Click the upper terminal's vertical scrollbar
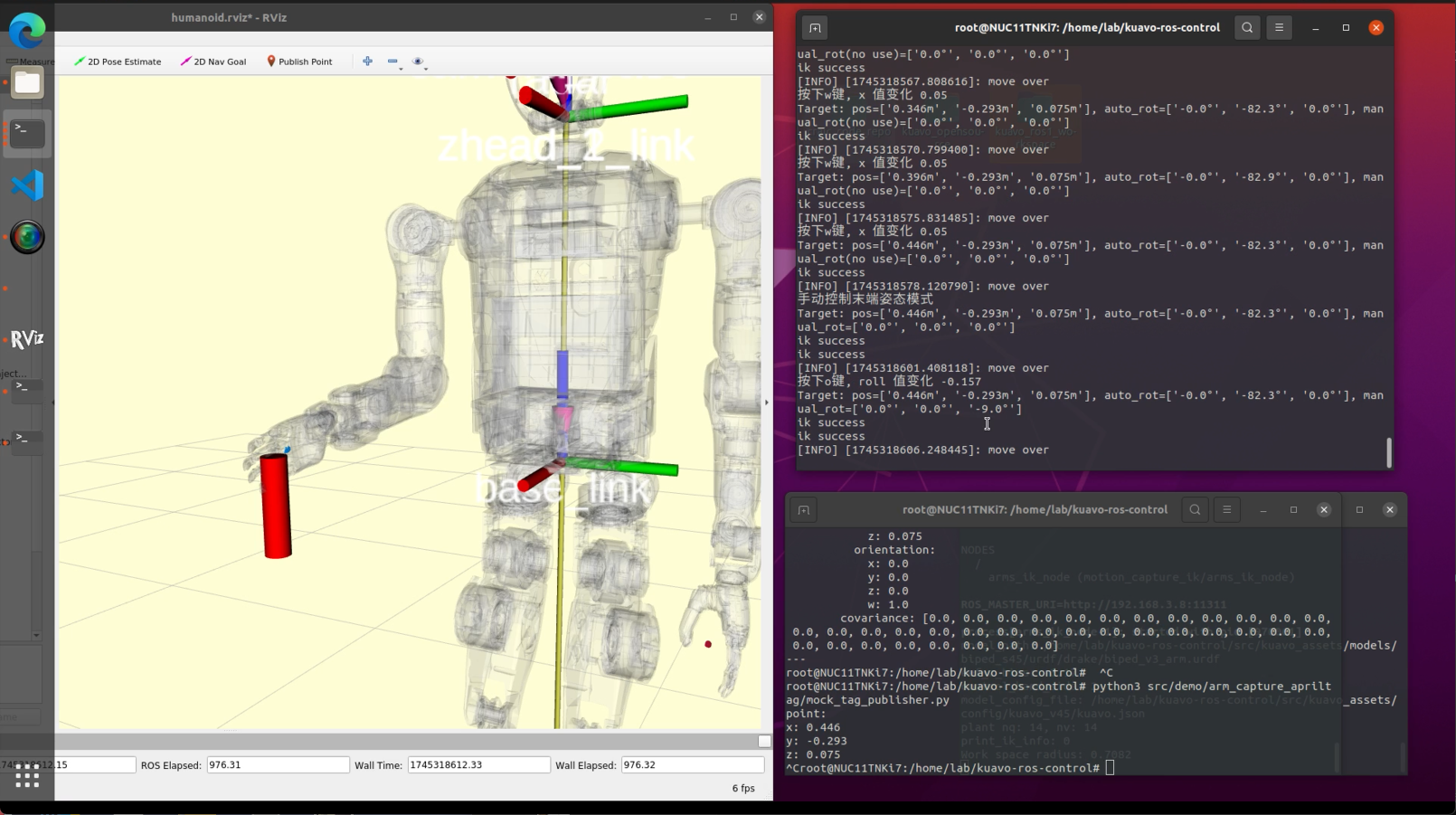This screenshot has width=1456, height=815. (1389, 451)
